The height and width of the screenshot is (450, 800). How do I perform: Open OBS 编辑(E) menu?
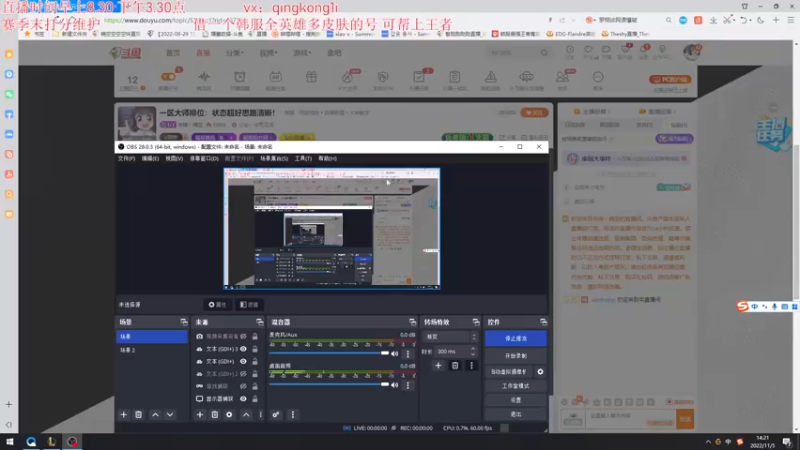pyautogui.click(x=150, y=159)
